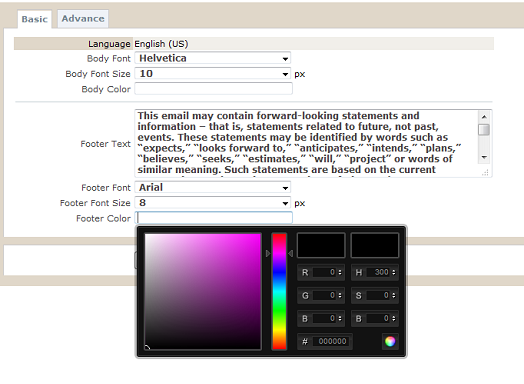Click the R value stepper arrows

point(340,272)
